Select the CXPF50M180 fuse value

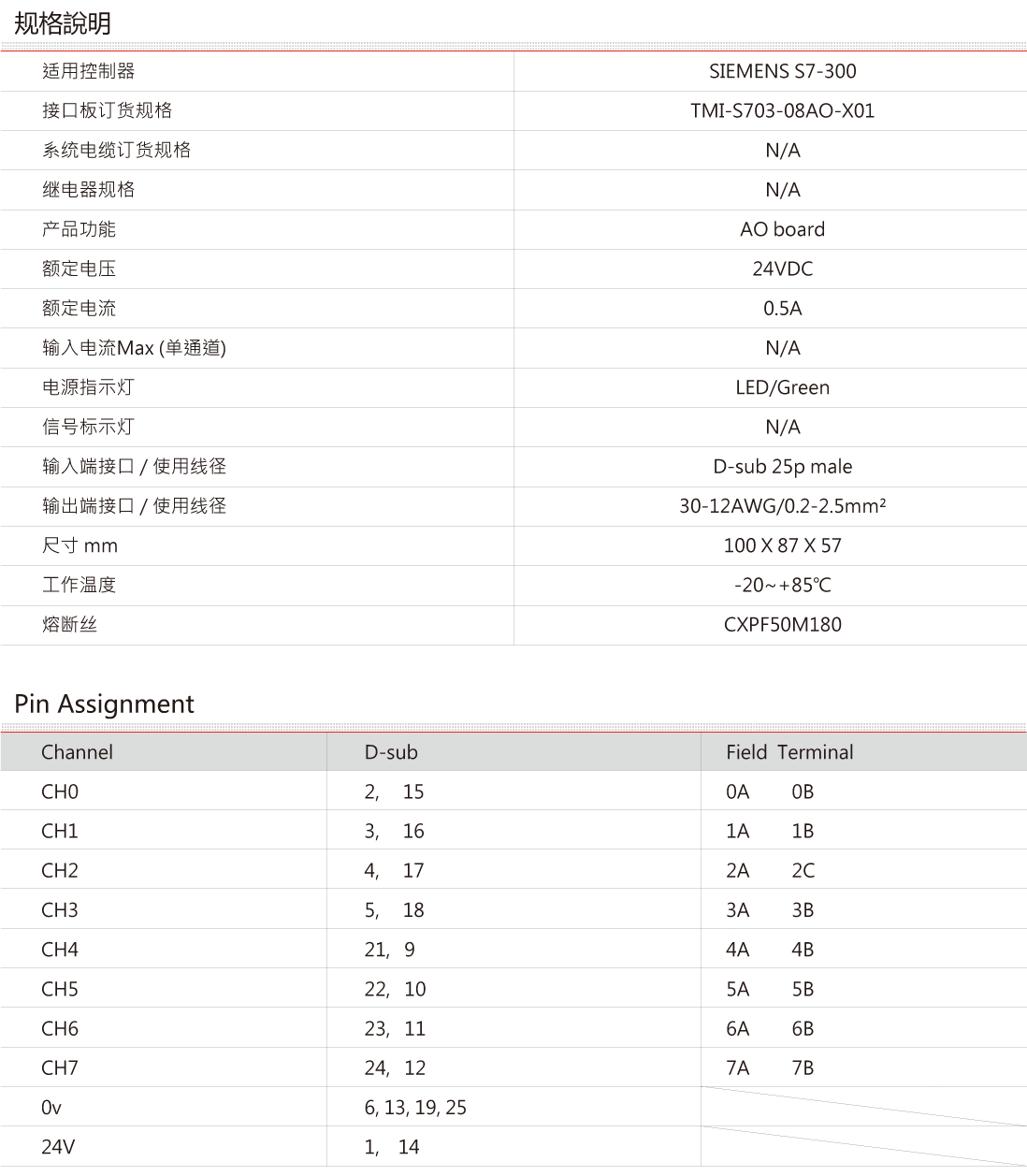click(x=782, y=624)
